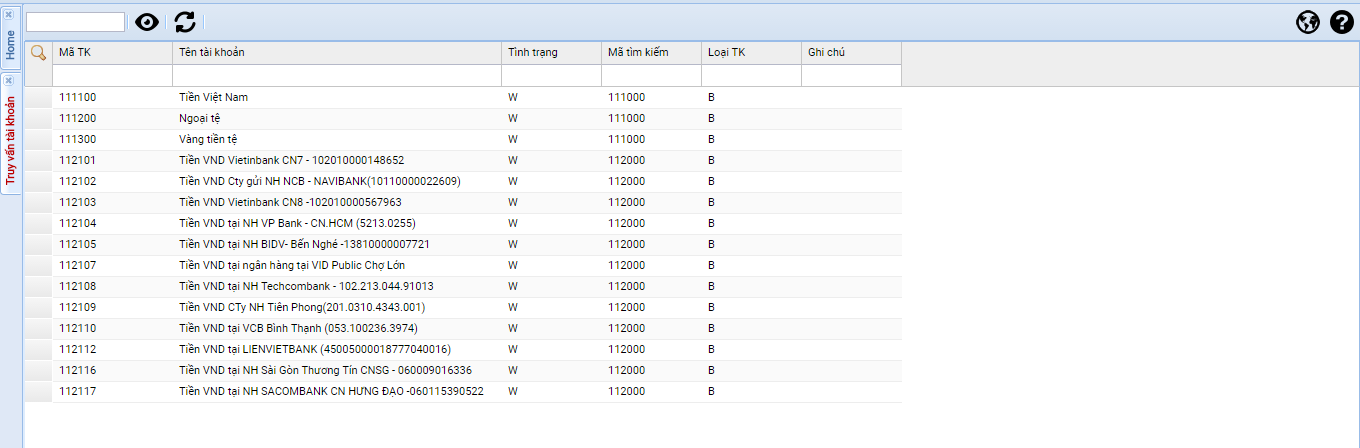Click status W in Tiền Việt Nam row
1360x448 pixels.
[x=513, y=97]
